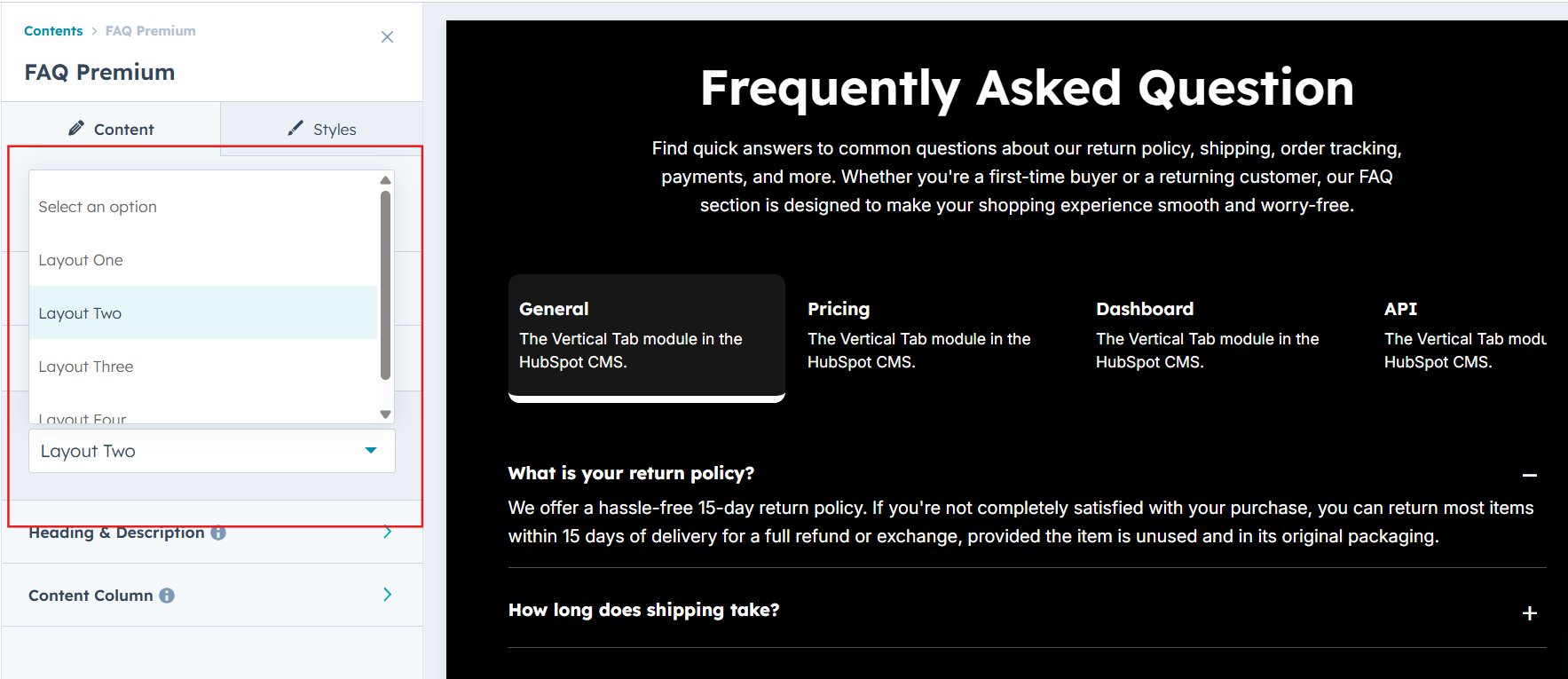Collapse the return policy answer with minus icon
The width and height of the screenshot is (1568, 679).
pyautogui.click(x=1529, y=476)
